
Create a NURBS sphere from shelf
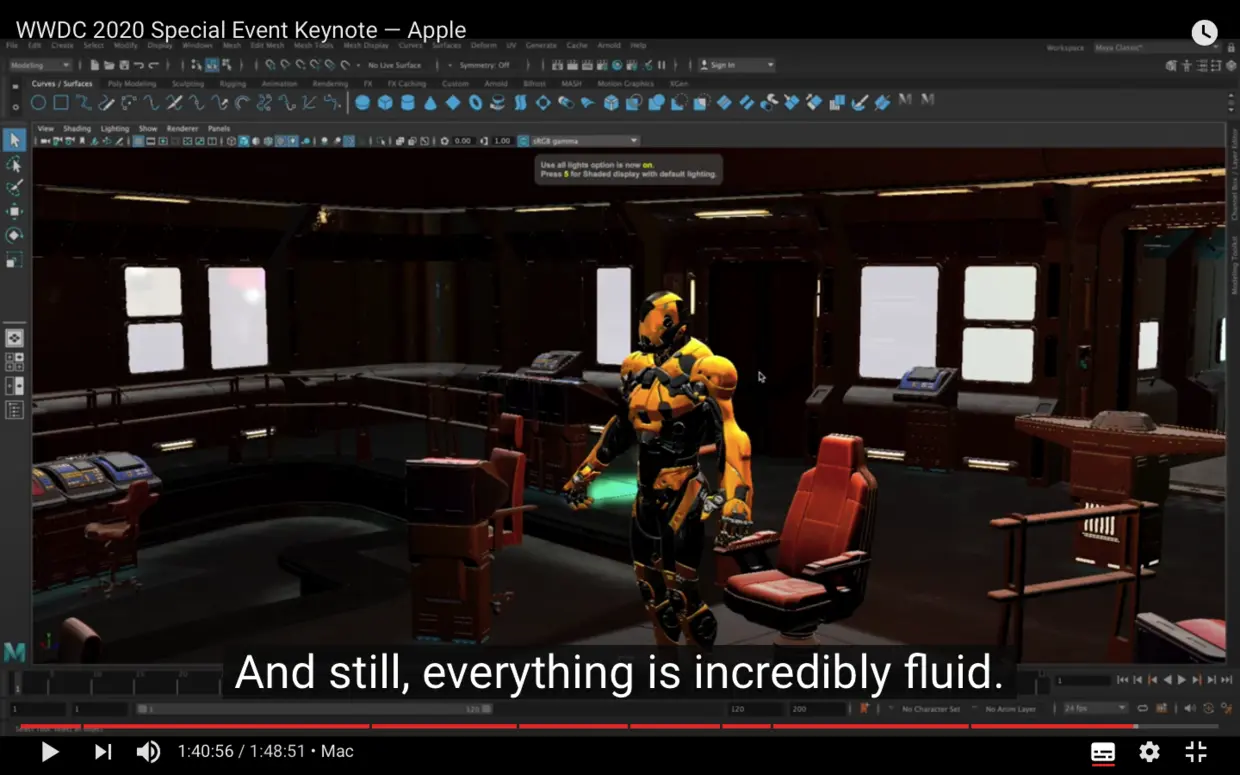[x=362, y=103]
